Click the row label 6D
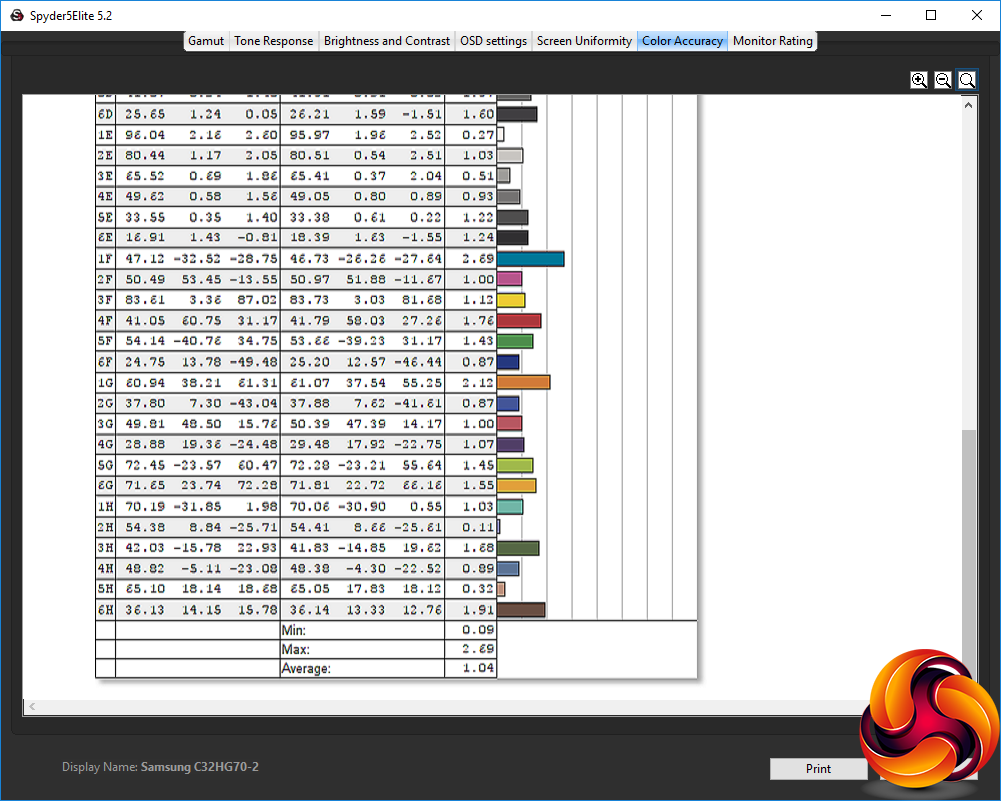Screen dimensions: 1001x801 (x=105, y=114)
